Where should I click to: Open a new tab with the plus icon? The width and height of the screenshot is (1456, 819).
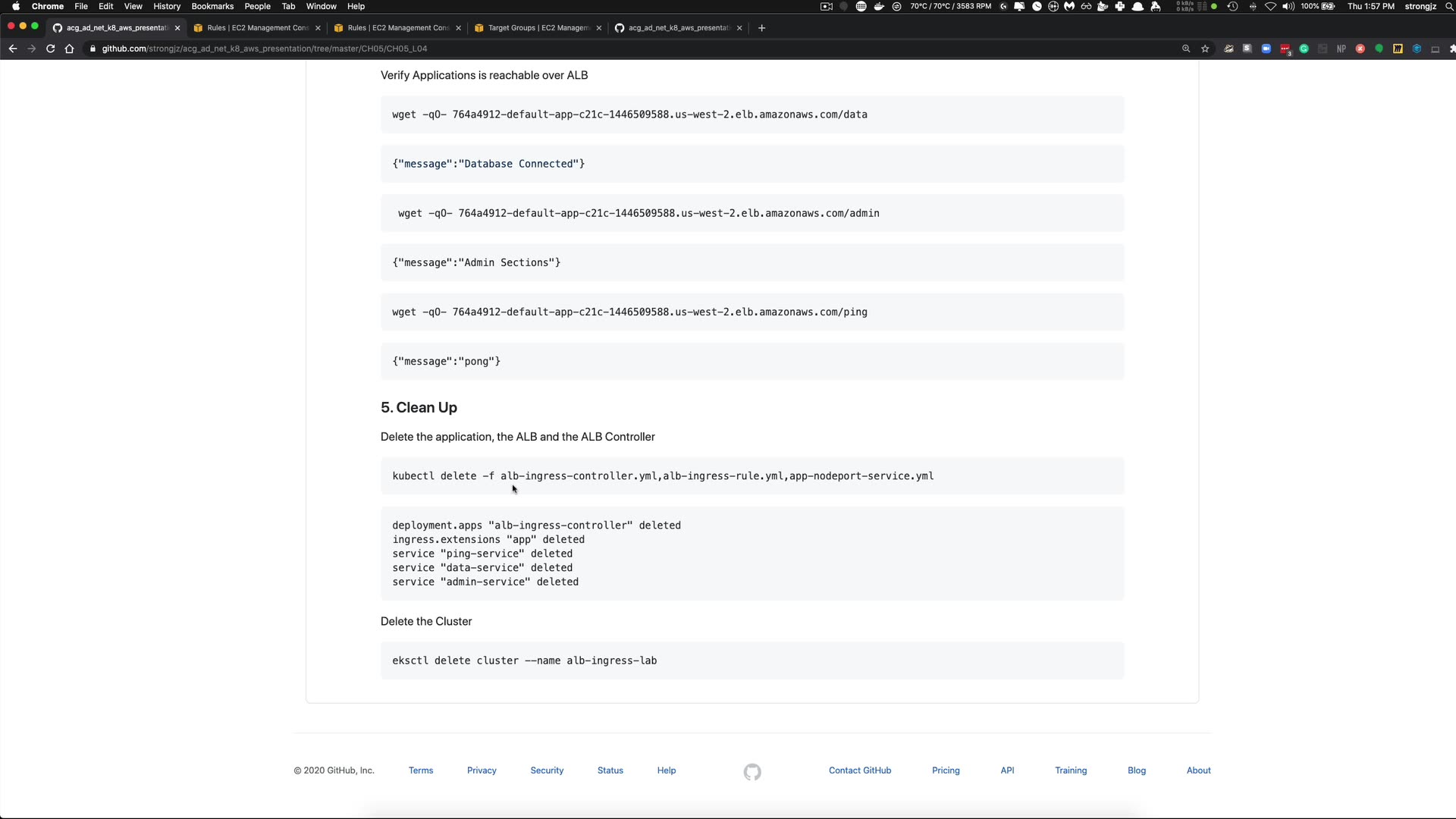tap(761, 28)
